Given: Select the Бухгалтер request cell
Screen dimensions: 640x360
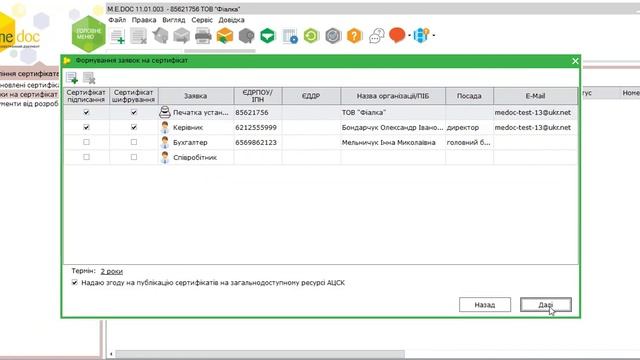Looking at the screenshot, I should coord(196,142).
